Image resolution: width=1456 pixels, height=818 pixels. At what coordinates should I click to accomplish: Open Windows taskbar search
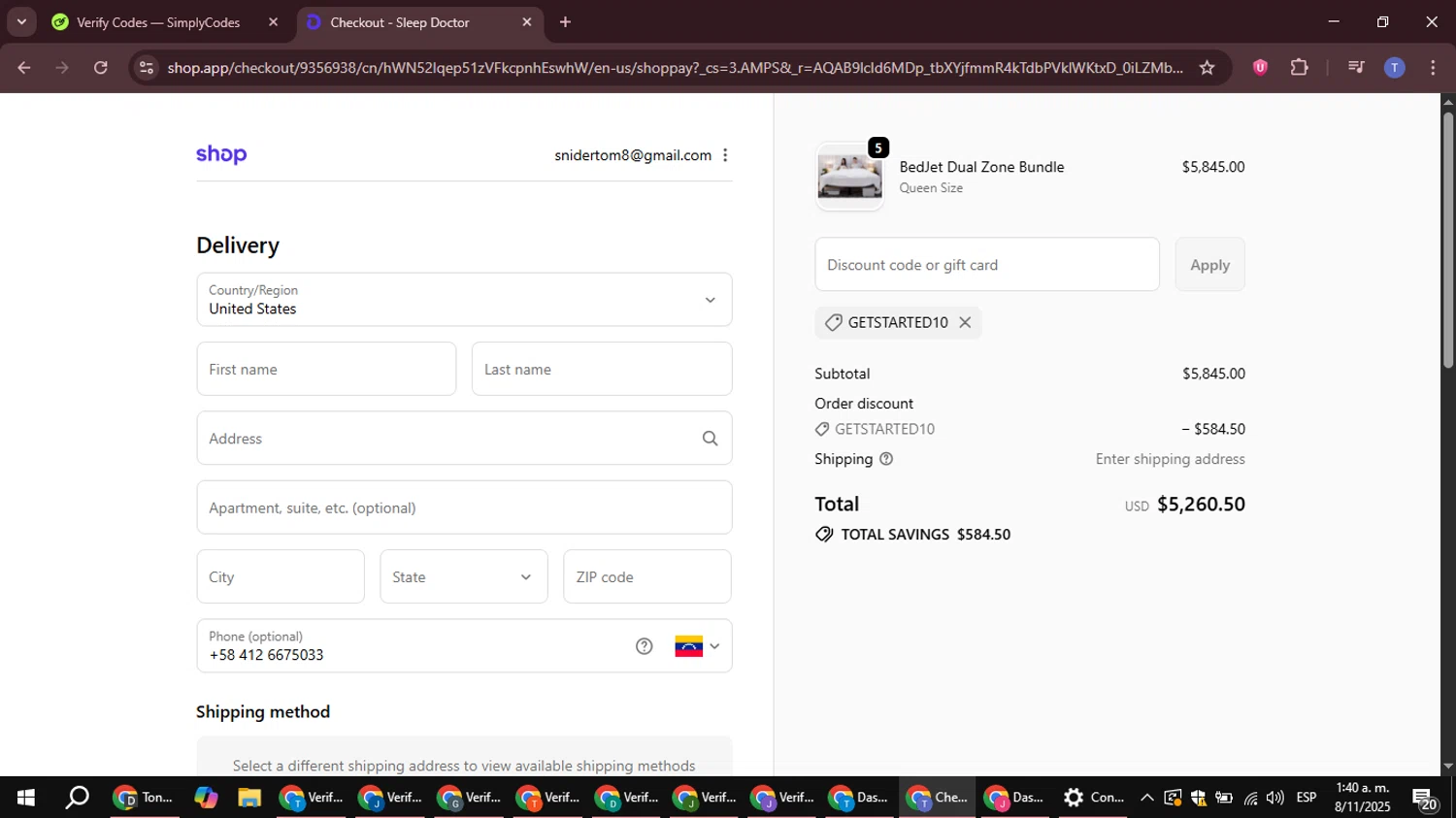77,798
